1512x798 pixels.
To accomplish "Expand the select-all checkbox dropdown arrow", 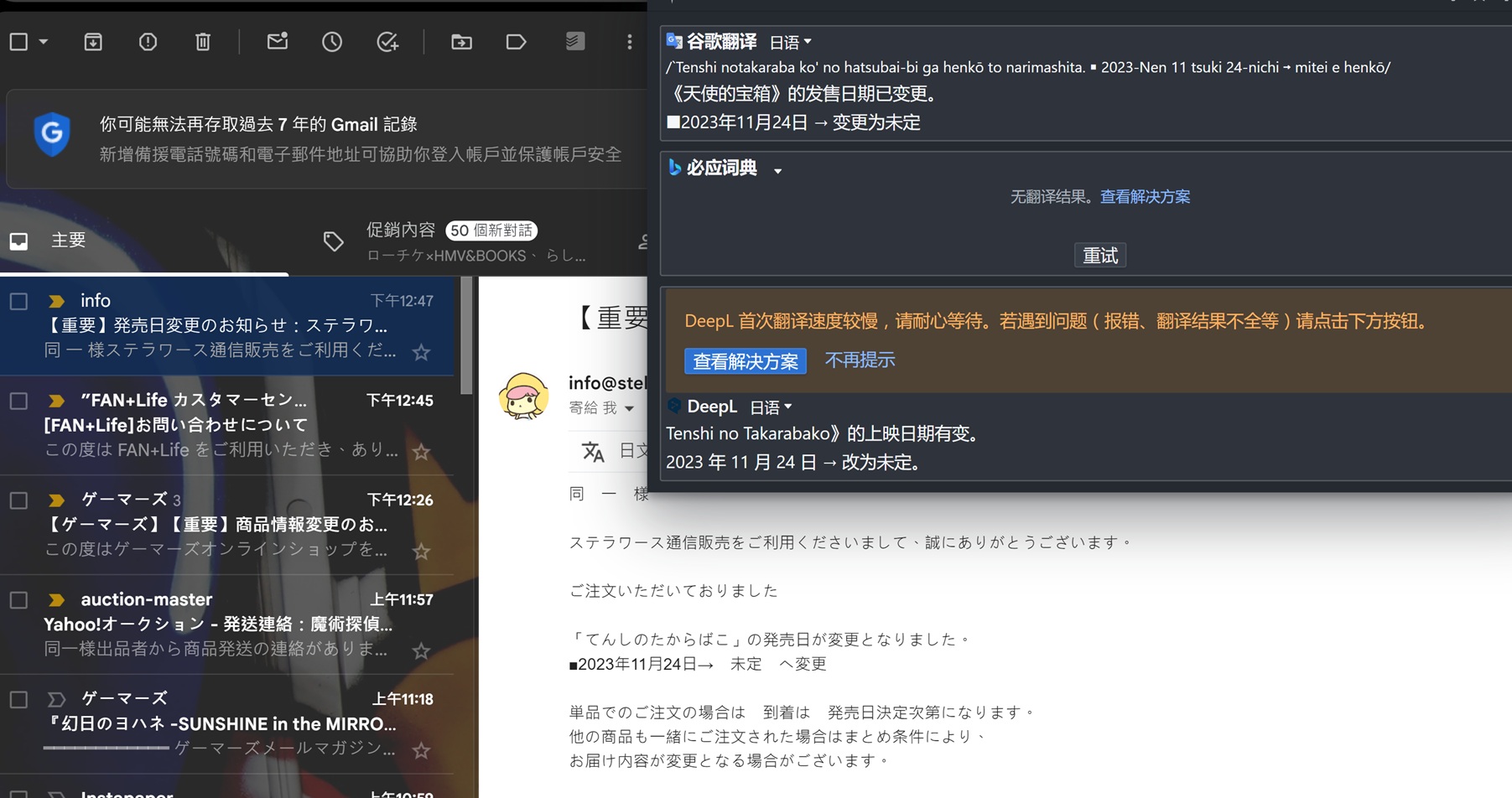I will (44, 42).
